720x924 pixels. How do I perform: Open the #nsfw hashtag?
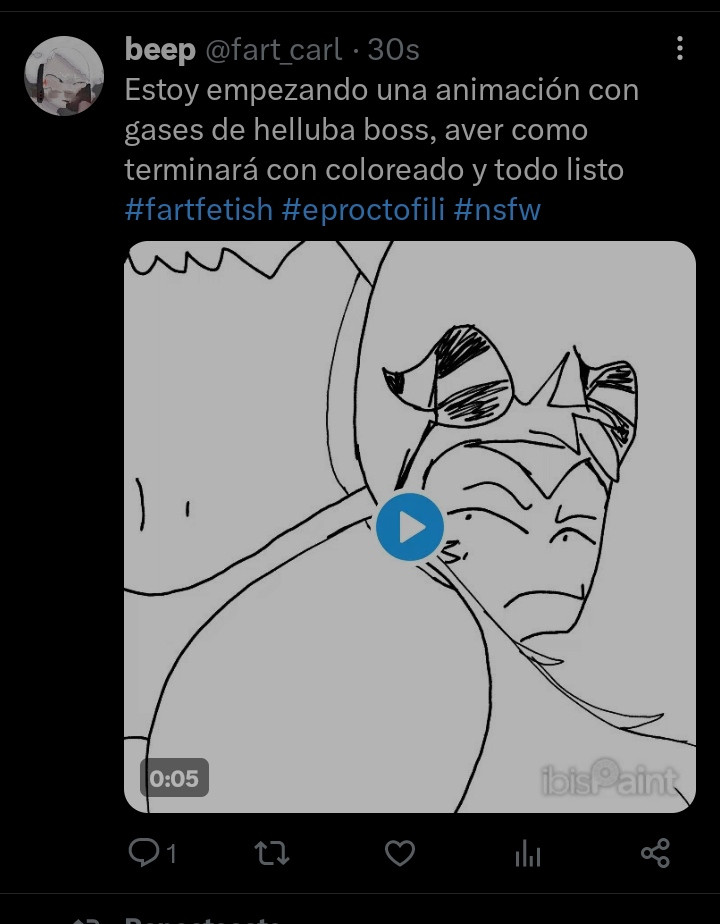point(497,210)
